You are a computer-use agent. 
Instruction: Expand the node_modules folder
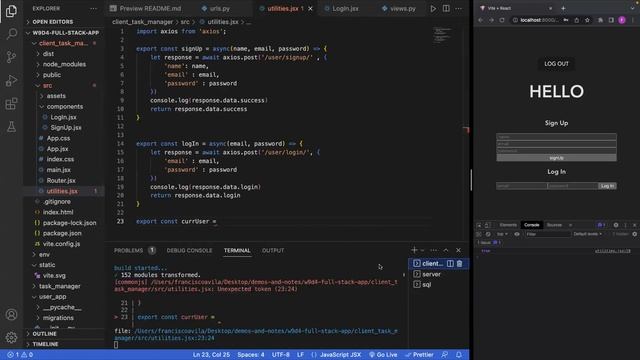tap(64, 64)
